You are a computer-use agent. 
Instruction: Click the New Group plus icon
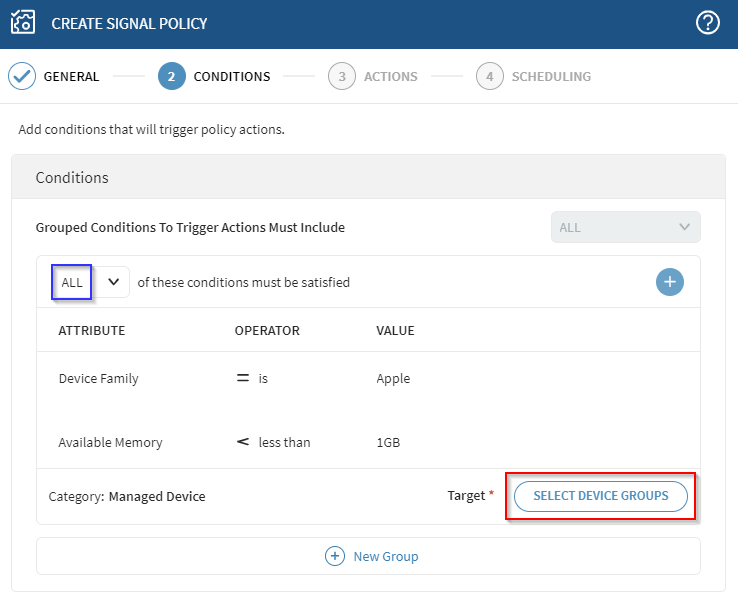[335, 556]
